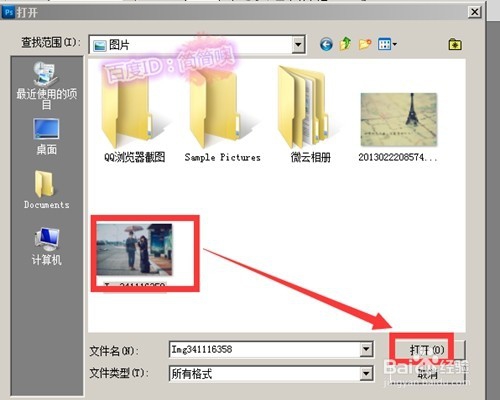500x400 pixels.
Task: Go up one folder level
Action: coord(346,44)
